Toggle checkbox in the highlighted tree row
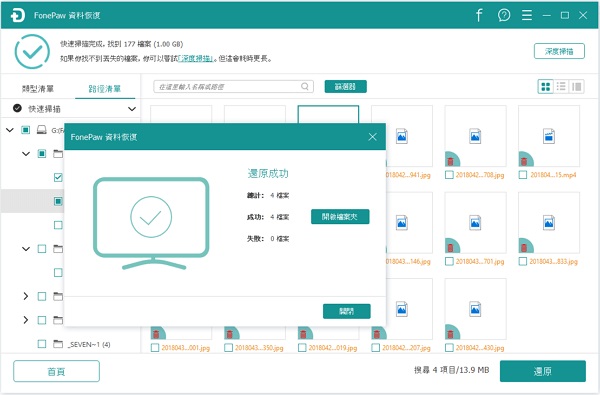Screen dimensions: 600x395 (x=58, y=201)
